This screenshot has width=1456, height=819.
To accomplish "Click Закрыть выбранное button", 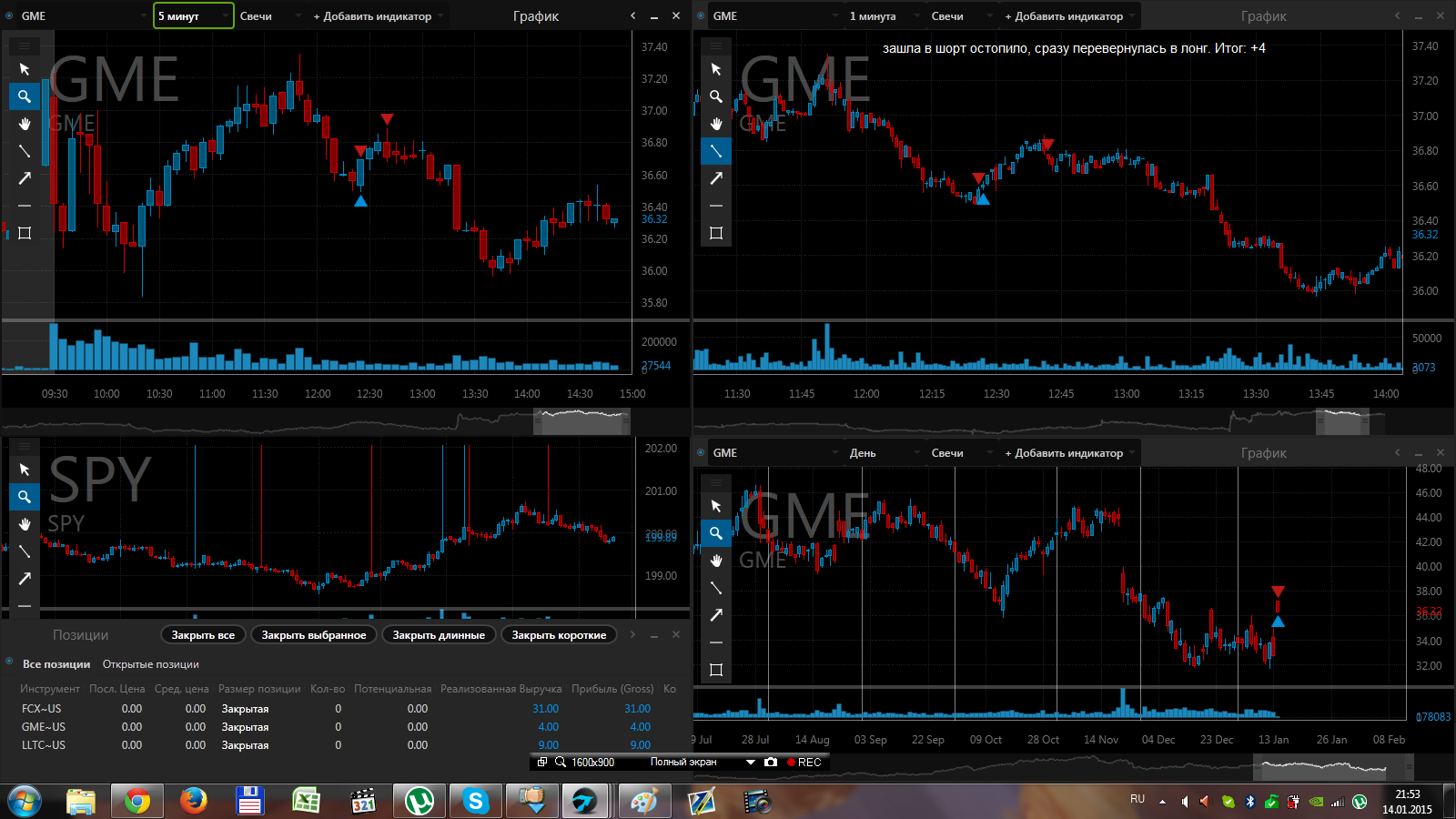I will [314, 635].
